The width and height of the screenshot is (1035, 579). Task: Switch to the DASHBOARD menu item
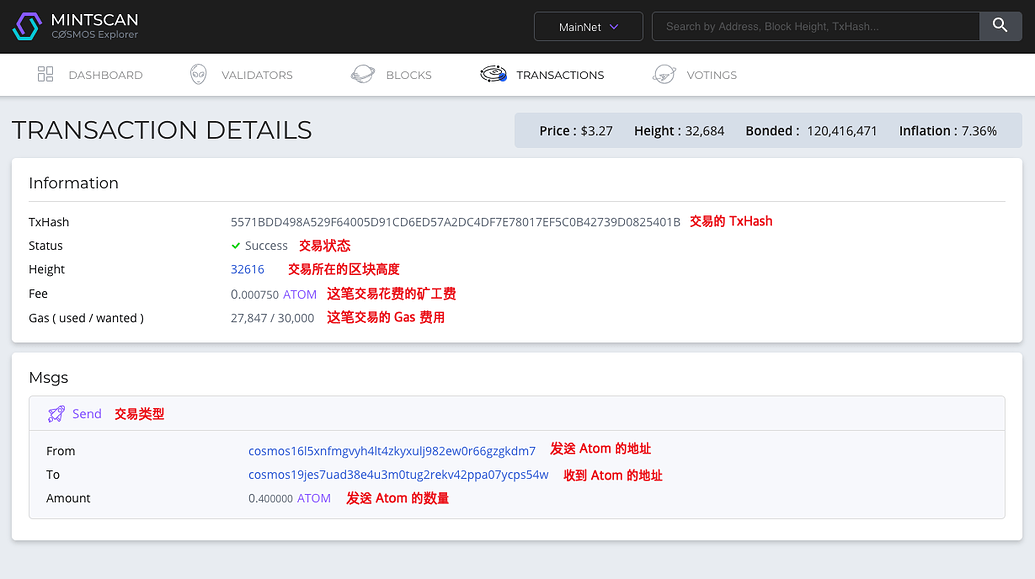tap(105, 75)
